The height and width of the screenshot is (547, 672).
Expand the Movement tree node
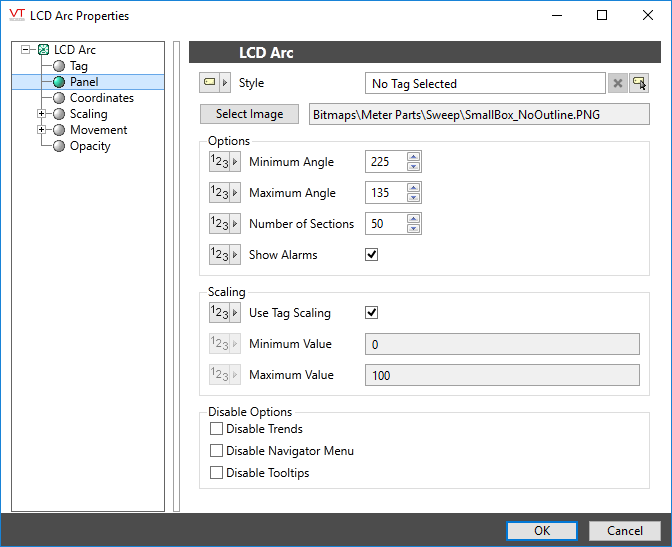41,130
